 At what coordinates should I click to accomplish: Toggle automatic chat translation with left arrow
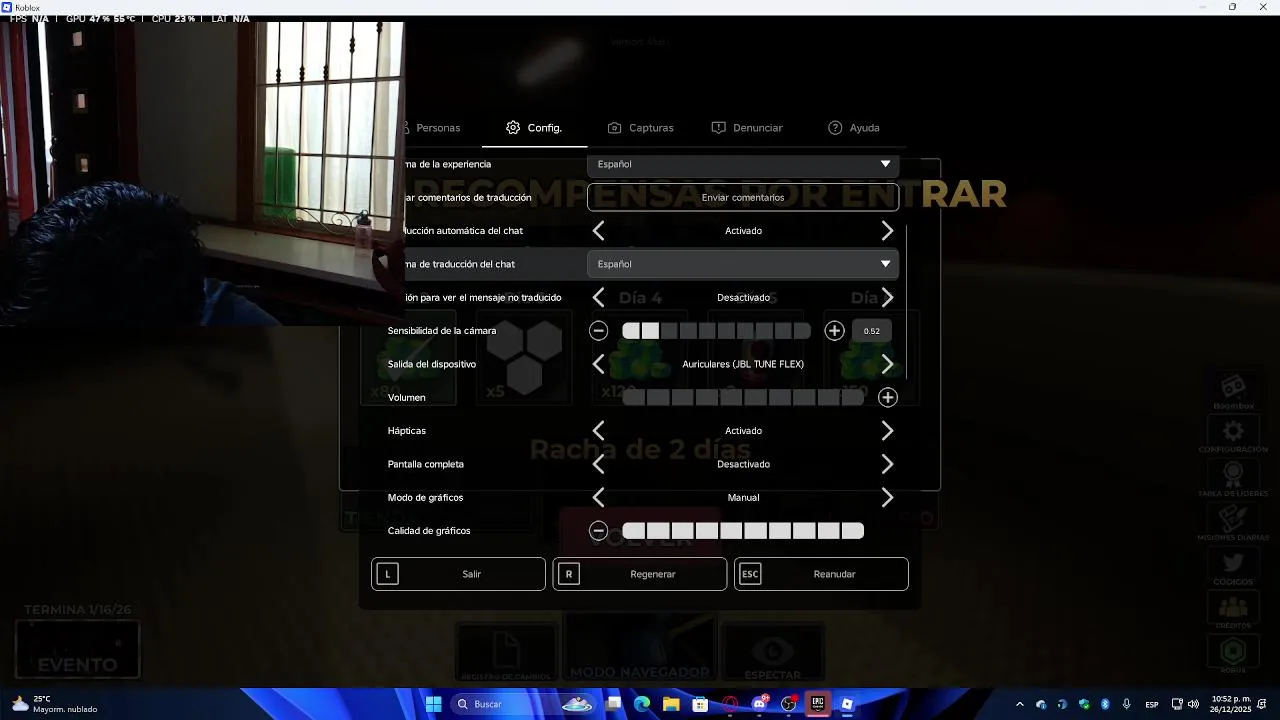[598, 231]
